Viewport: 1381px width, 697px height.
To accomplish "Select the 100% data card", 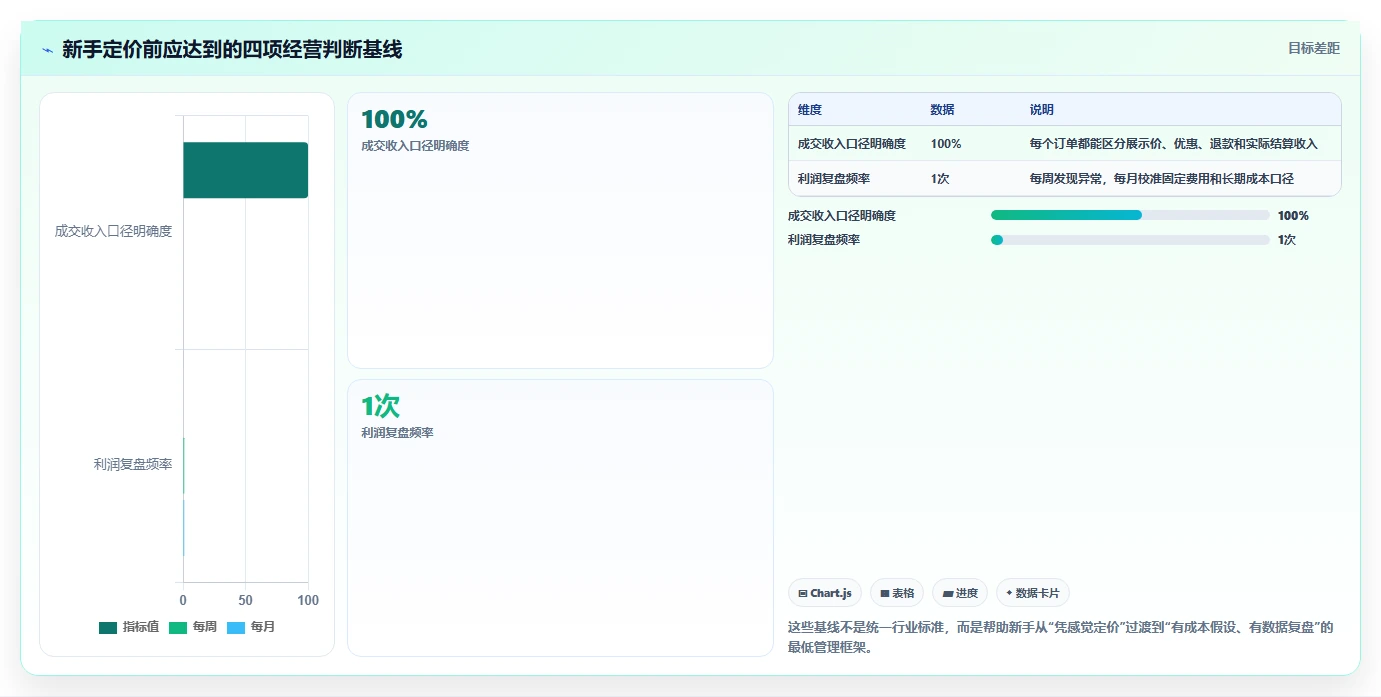I will click(x=560, y=231).
